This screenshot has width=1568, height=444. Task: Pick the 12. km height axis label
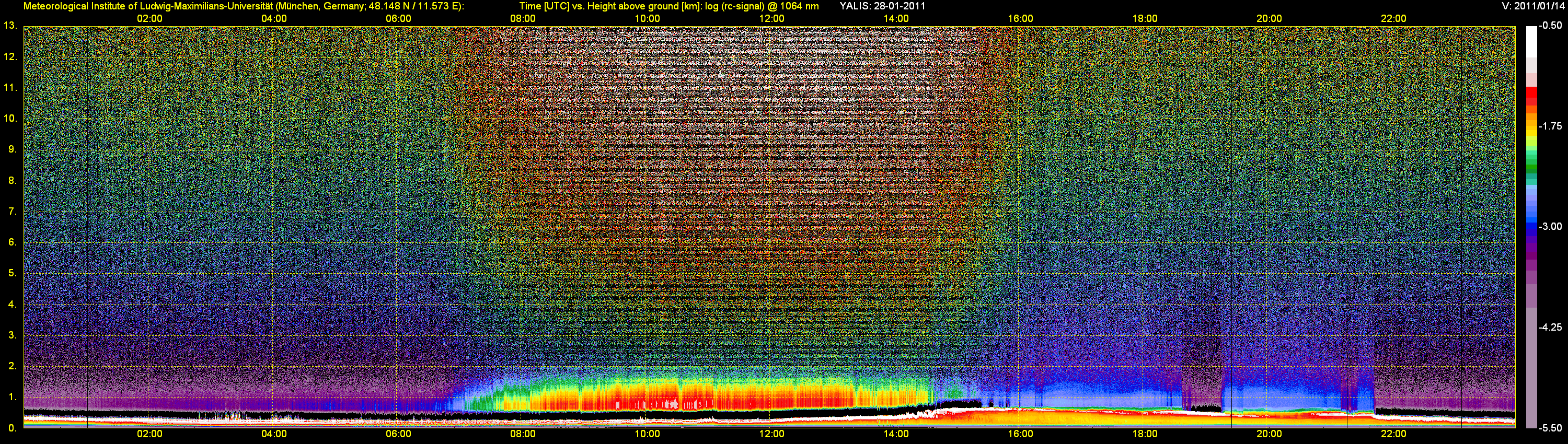(x=10, y=57)
